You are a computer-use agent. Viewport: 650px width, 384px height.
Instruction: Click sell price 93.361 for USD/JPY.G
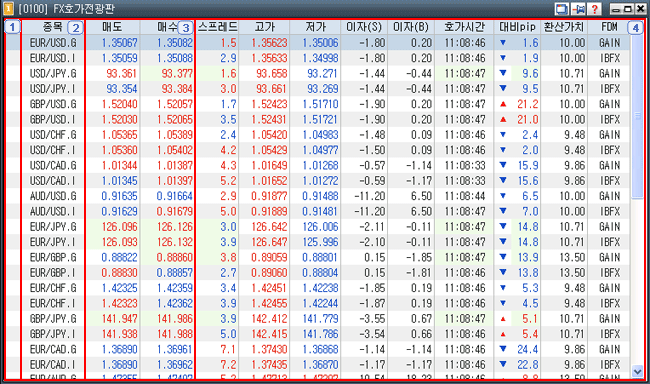click(121, 73)
